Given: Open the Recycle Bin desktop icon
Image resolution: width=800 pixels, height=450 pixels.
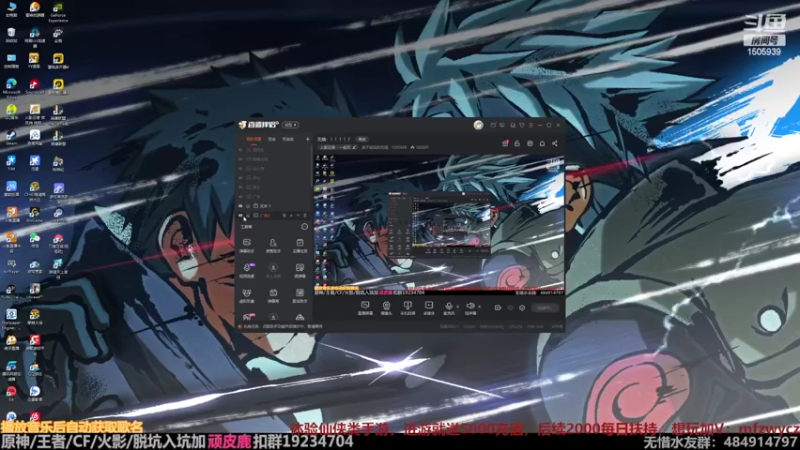Looking at the screenshot, I should click(x=11, y=35).
